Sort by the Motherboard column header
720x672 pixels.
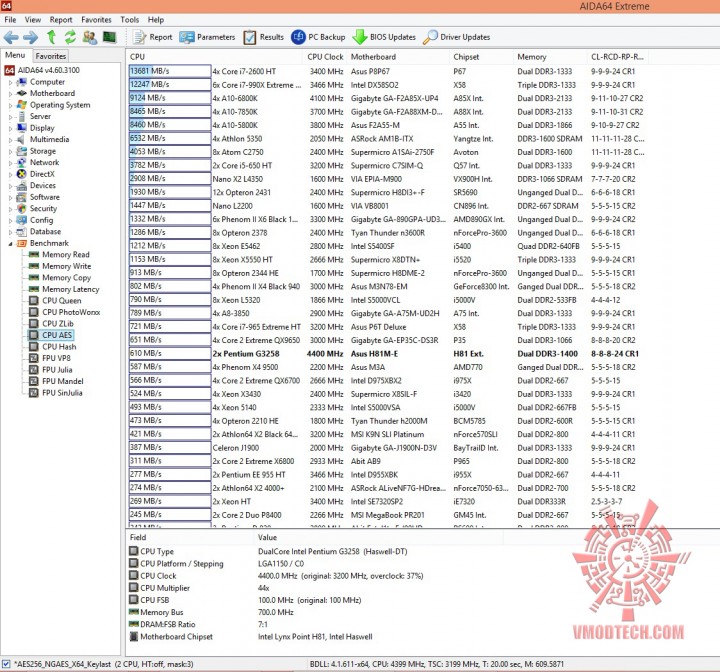click(x=399, y=57)
